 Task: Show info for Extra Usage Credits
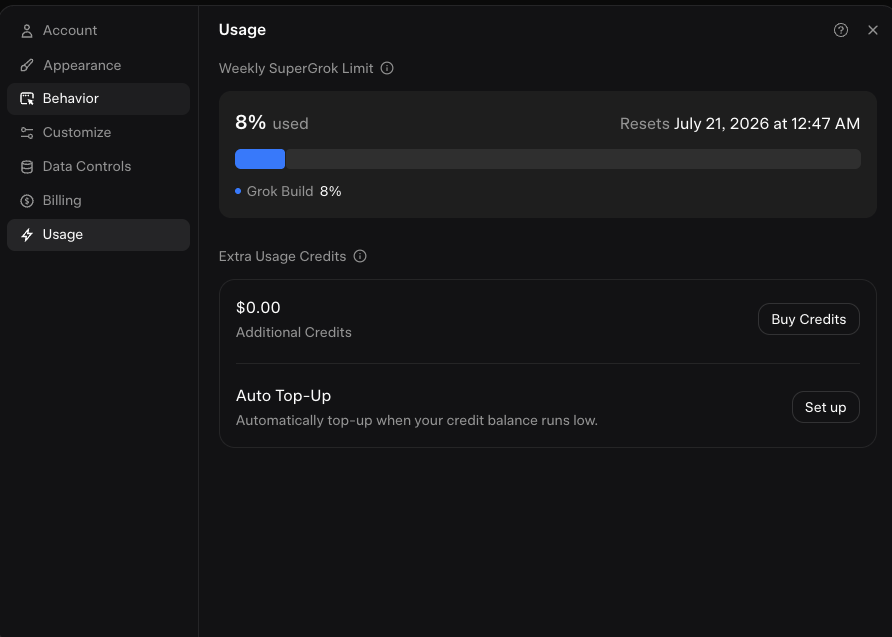360,256
